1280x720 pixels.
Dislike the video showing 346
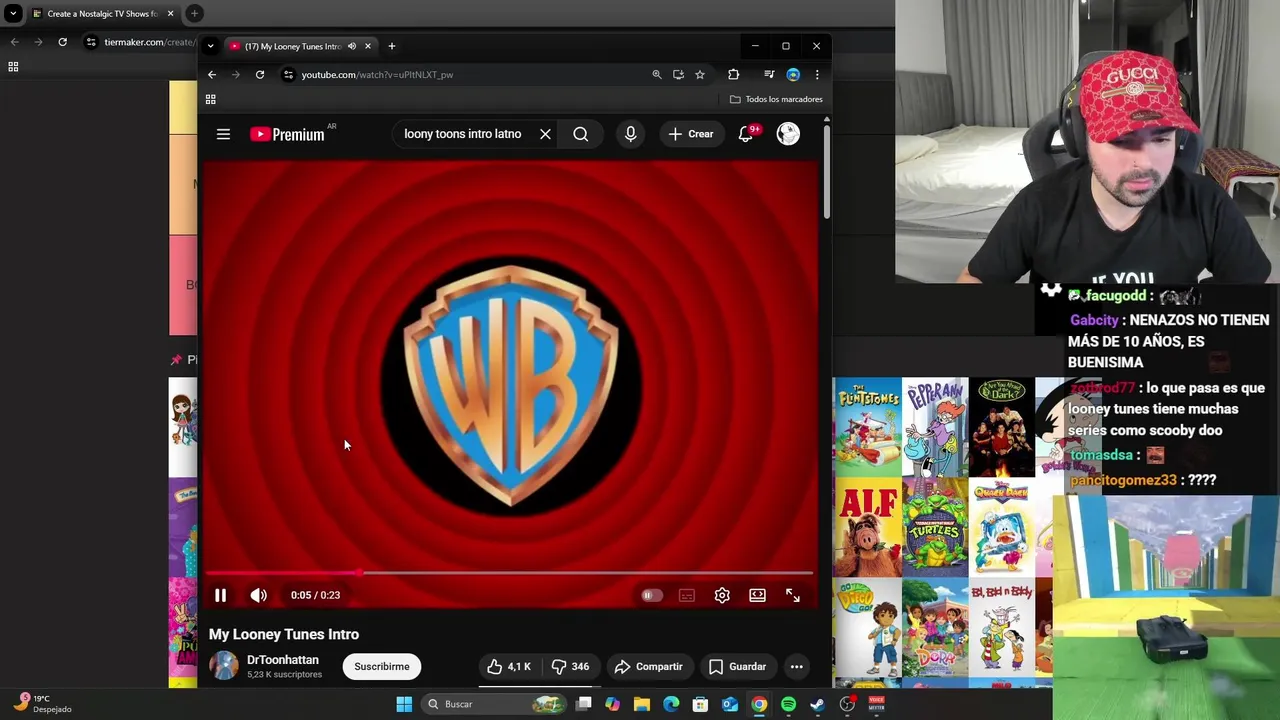(570, 666)
